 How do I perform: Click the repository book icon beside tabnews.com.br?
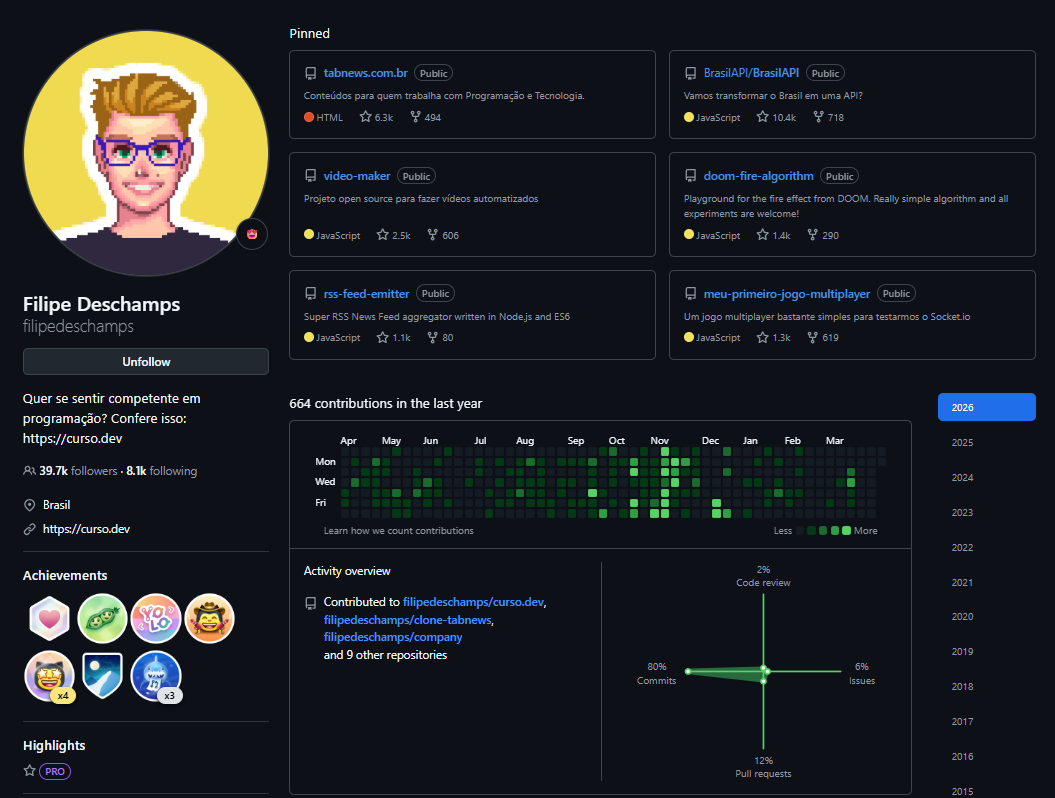311,72
